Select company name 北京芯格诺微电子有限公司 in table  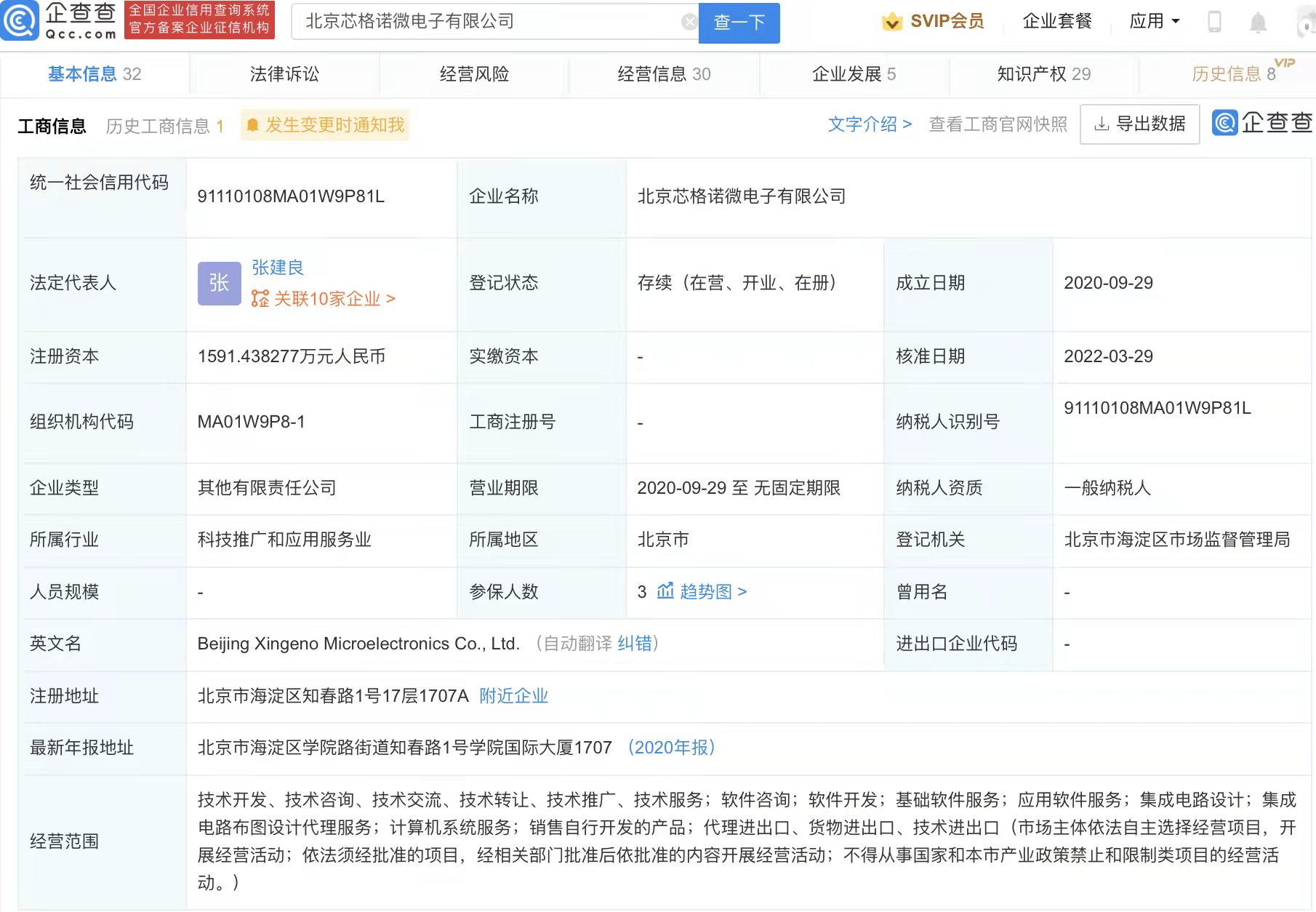[x=742, y=196]
